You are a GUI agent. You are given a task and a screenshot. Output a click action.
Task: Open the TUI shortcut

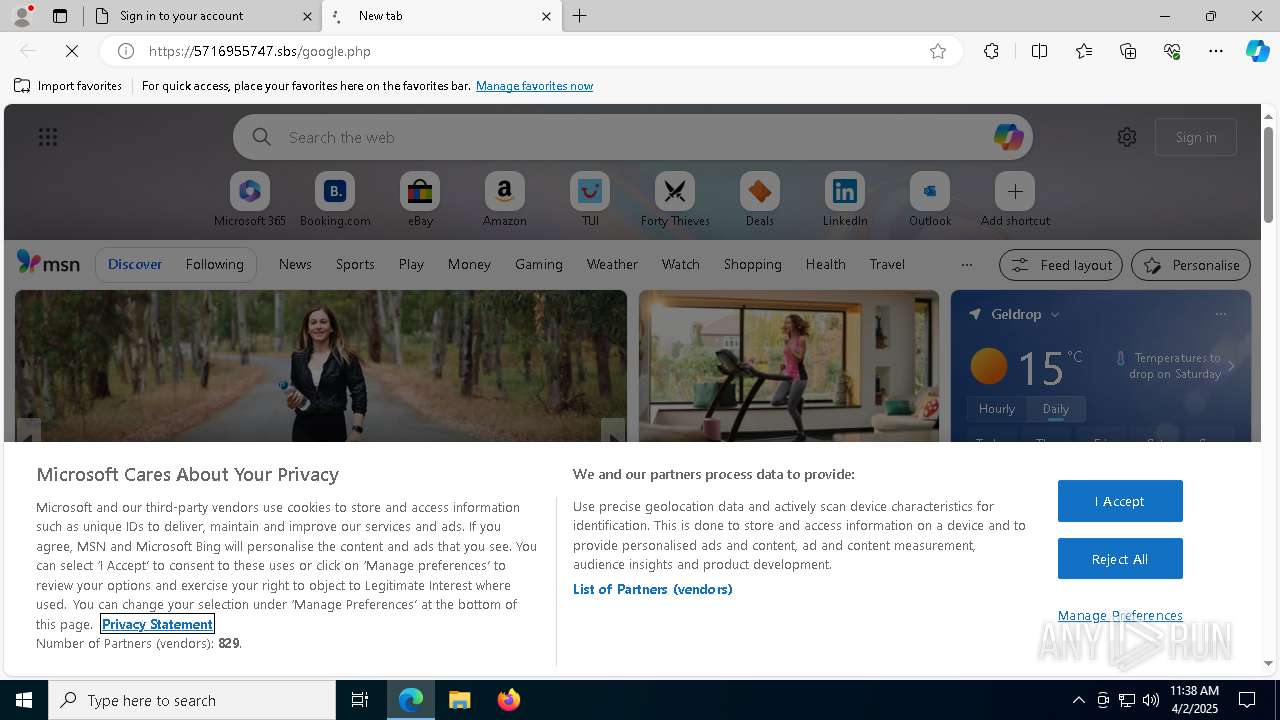point(590,199)
